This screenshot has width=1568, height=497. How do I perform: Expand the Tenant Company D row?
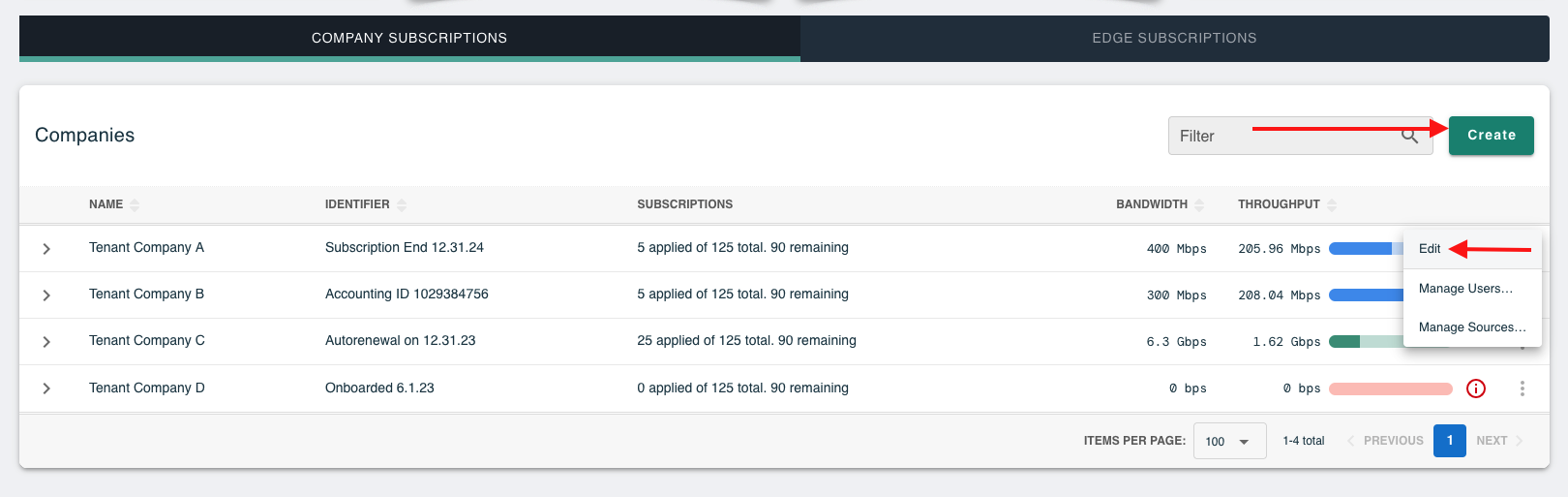click(x=46, y=388)
